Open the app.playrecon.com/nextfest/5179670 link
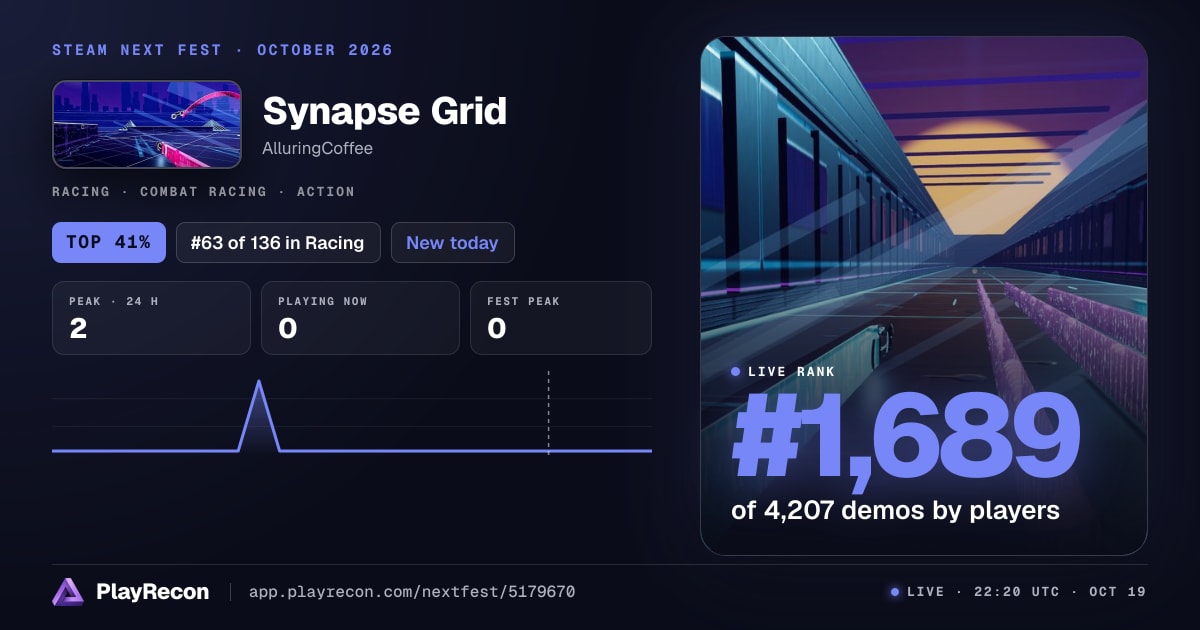 tap(412, 592)
